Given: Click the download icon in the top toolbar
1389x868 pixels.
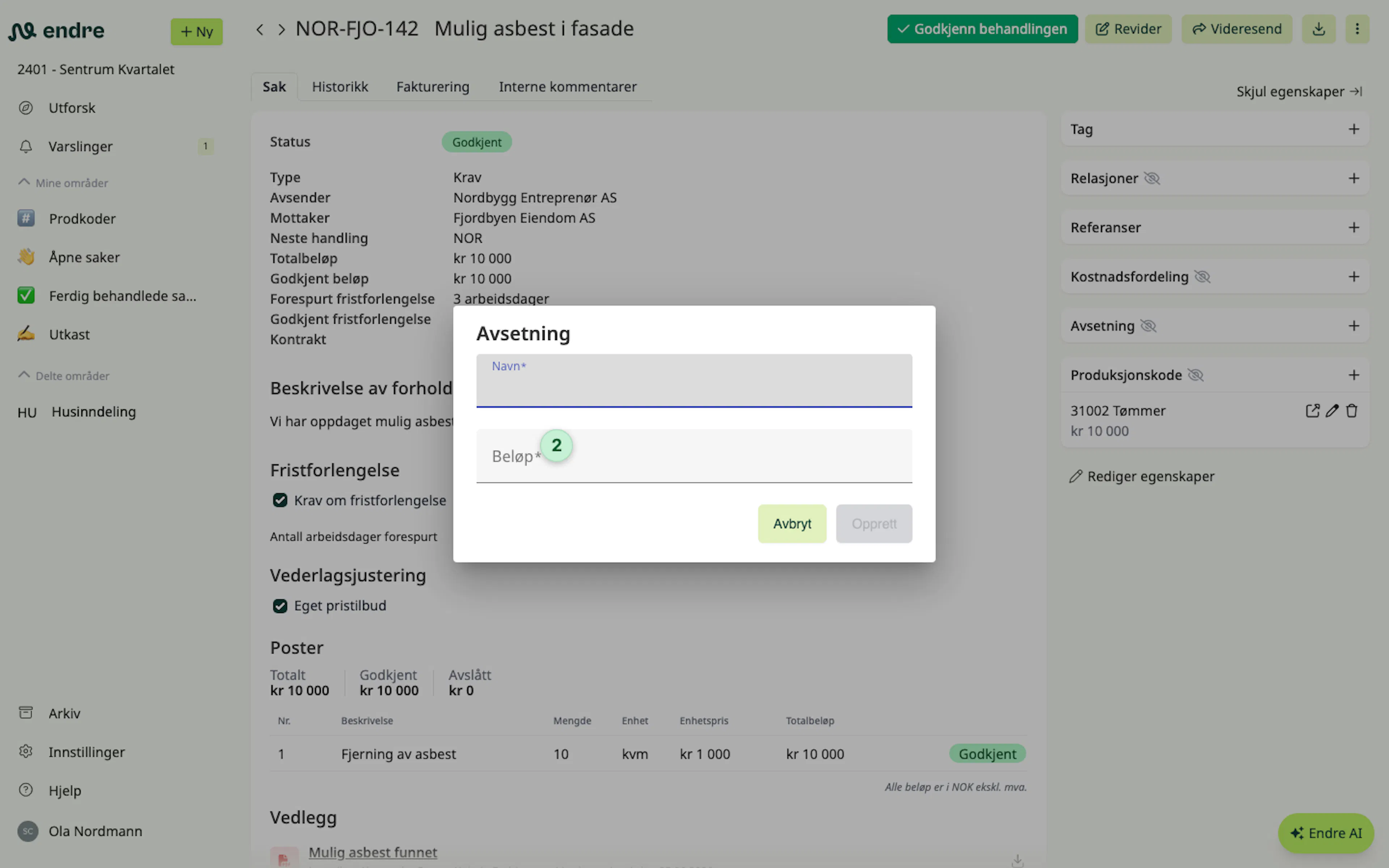Looking at the screenshot, I should [1318, 29].
